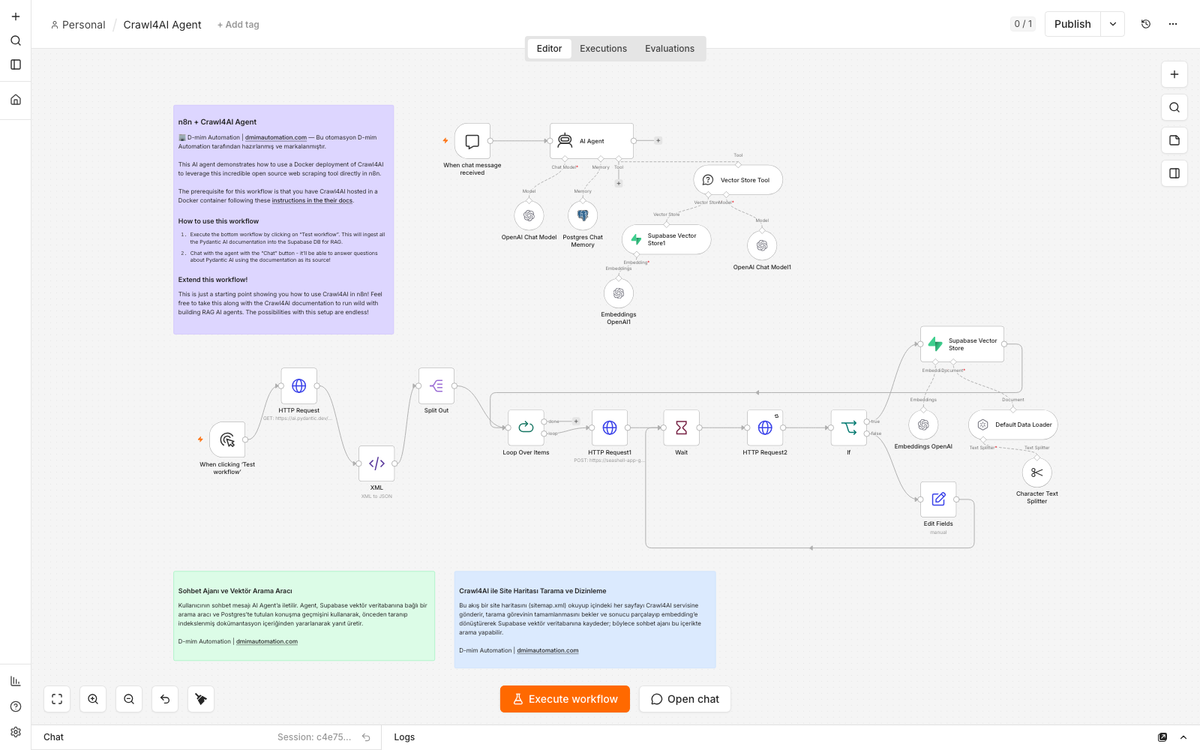Reset the chat session icon
The width and height of the screenshot is (1200, 750).
coord(366,737)
